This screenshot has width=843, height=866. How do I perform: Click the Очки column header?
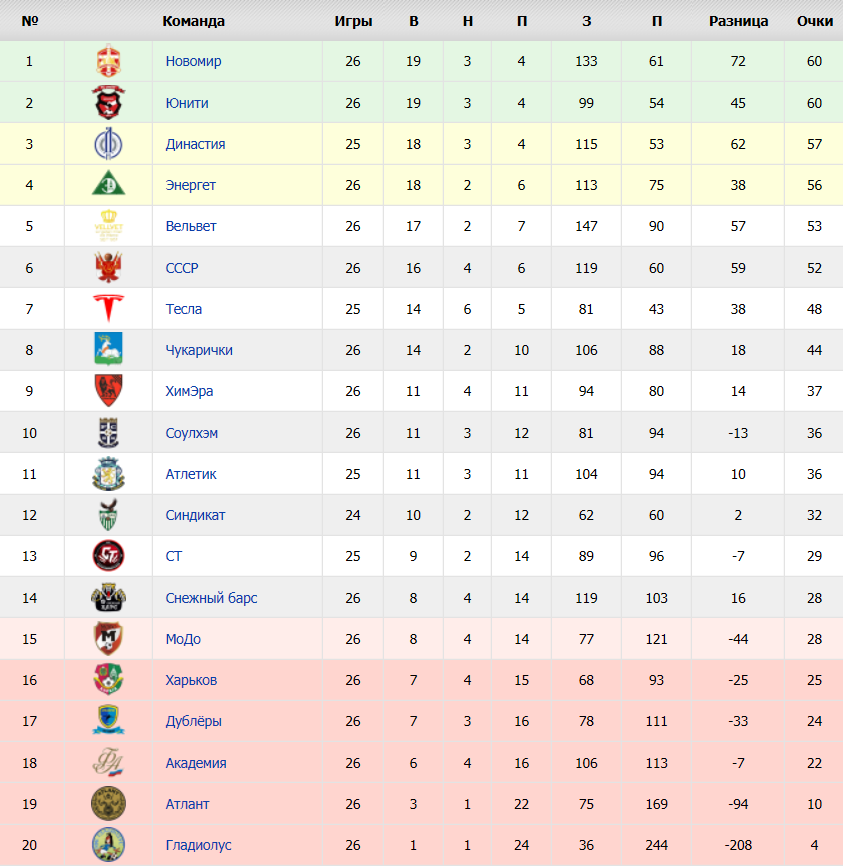tap(815, 21)
